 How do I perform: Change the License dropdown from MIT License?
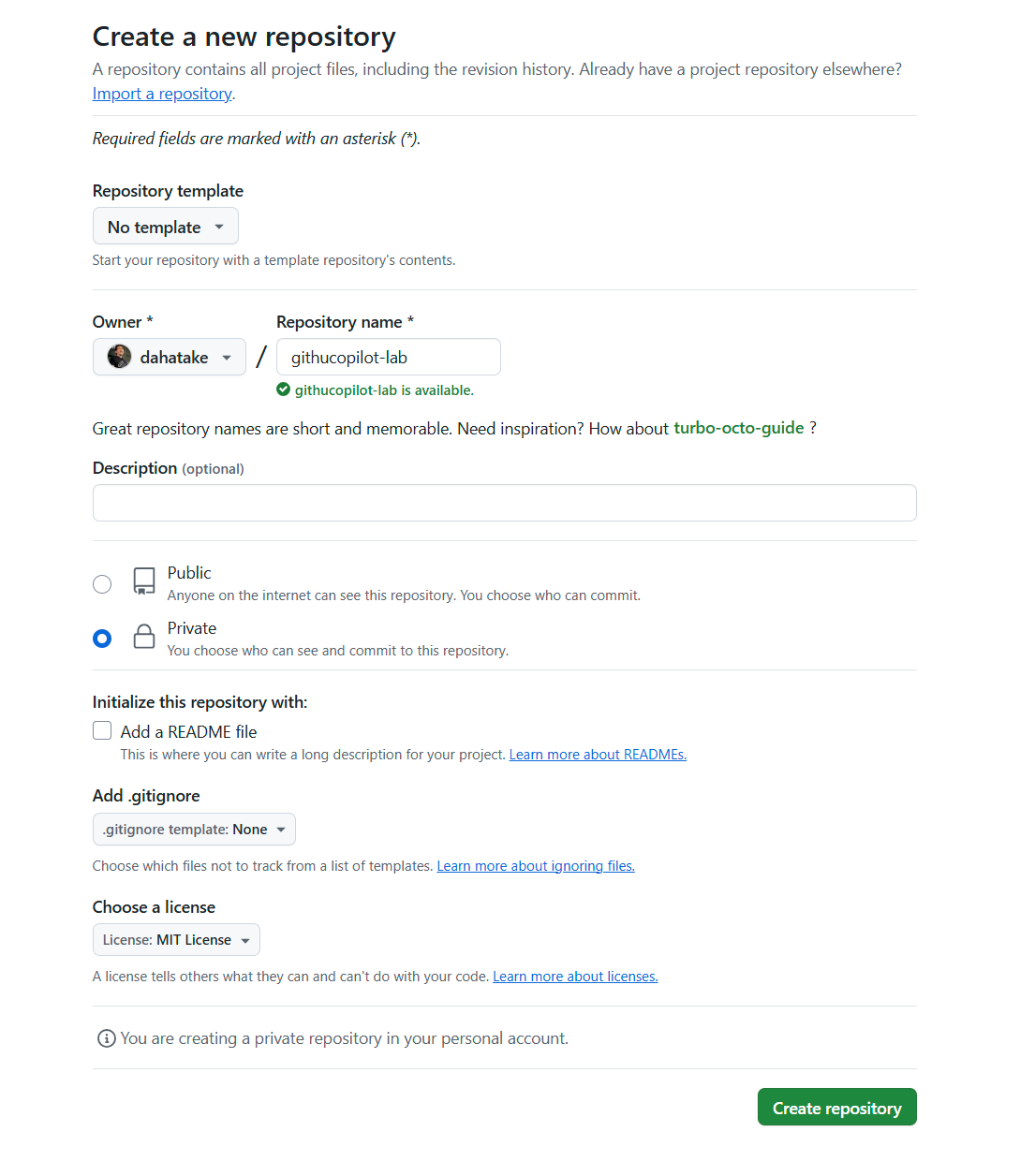coord(175,939)
